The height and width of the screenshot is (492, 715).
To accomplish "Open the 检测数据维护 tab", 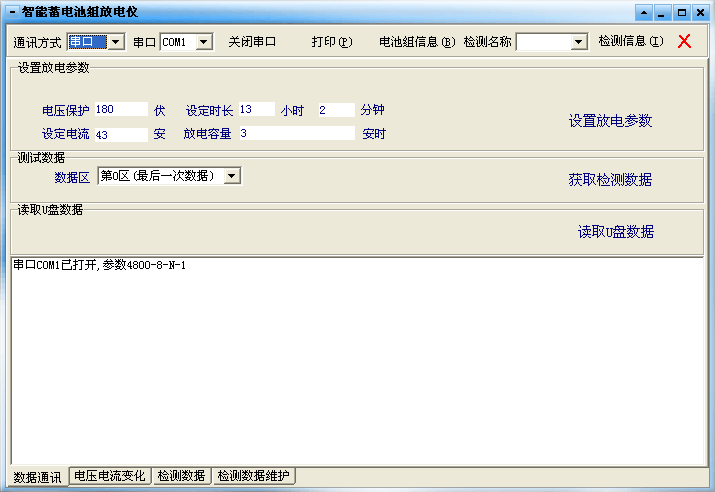I will pos(254,476).
